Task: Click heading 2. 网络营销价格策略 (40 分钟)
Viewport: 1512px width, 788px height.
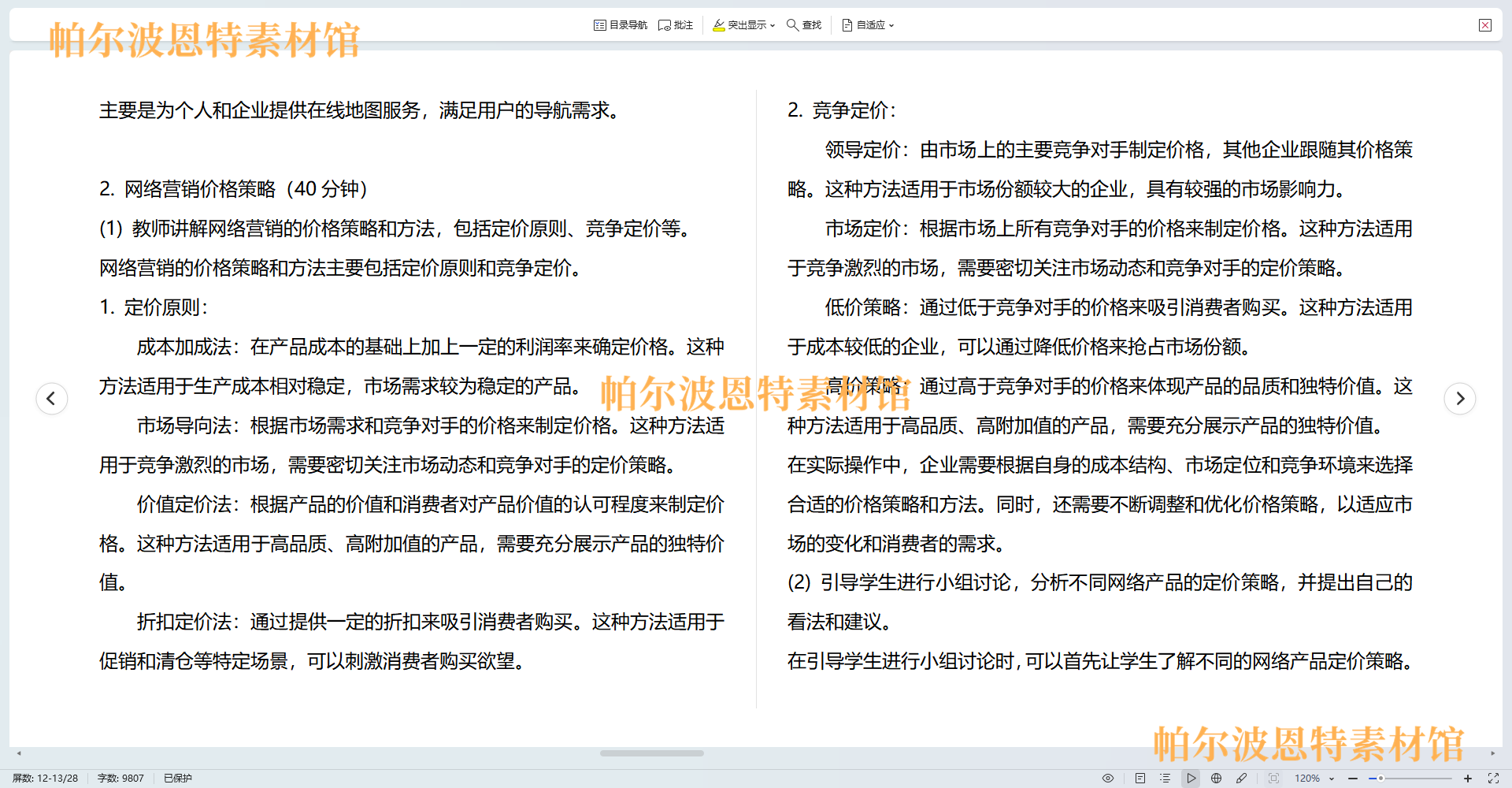Action: (x=233, y=189)
